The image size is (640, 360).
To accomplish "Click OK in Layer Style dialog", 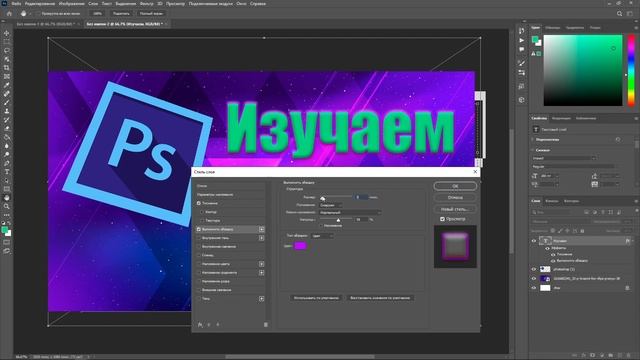I will 455,186.
